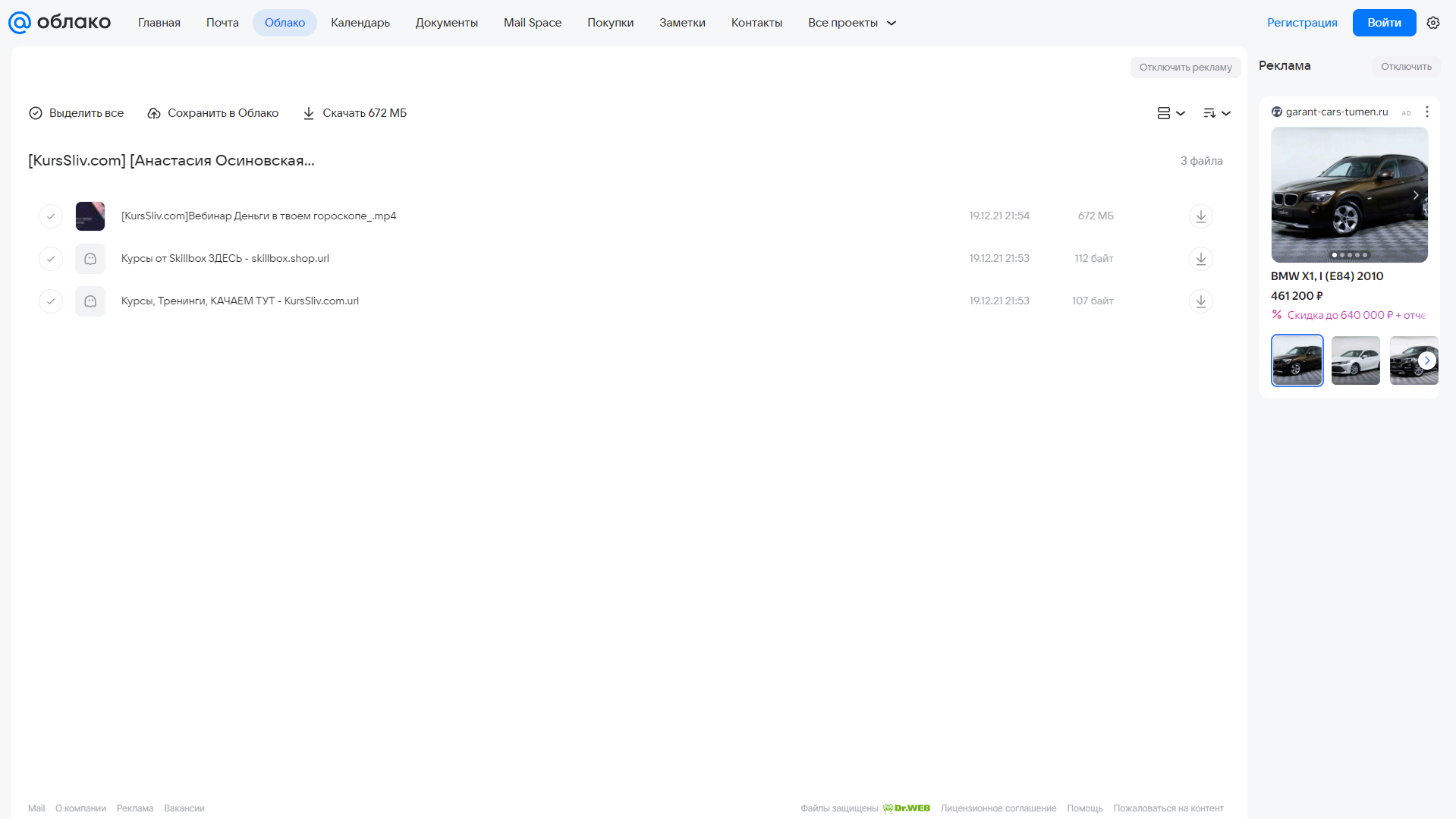Image resolution: width=1456 pixels, height=819 pixels.
Task: Go to the Почта tab
Action: 222,23
